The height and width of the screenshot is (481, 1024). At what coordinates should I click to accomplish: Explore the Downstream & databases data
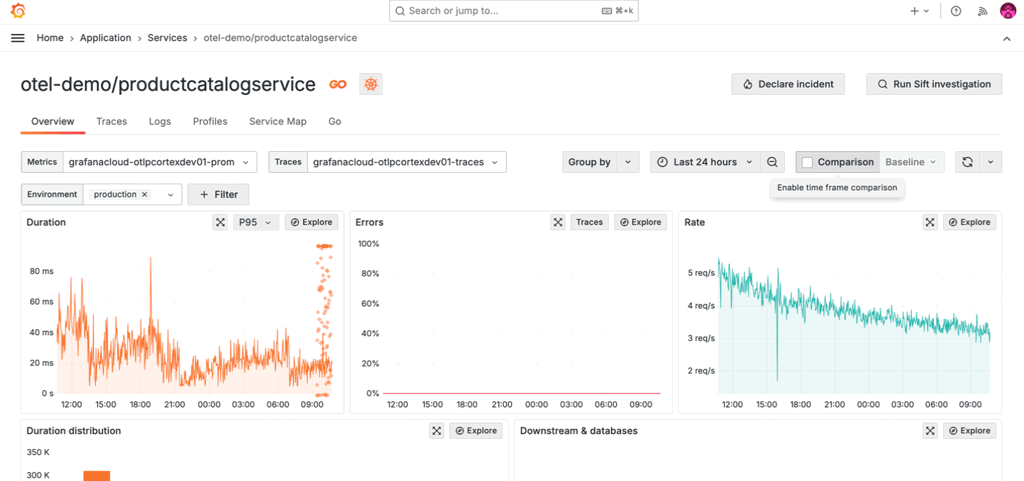tap(970, 431)
